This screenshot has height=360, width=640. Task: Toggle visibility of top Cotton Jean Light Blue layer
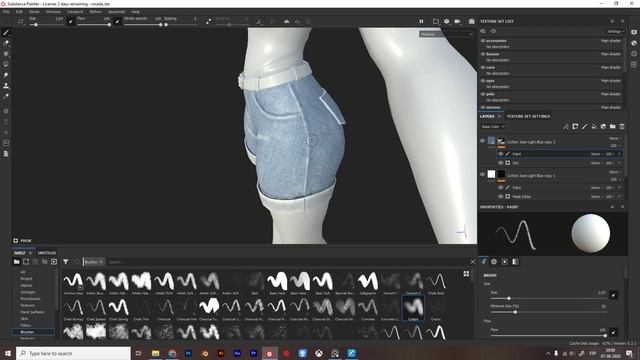tap(482, 141)
